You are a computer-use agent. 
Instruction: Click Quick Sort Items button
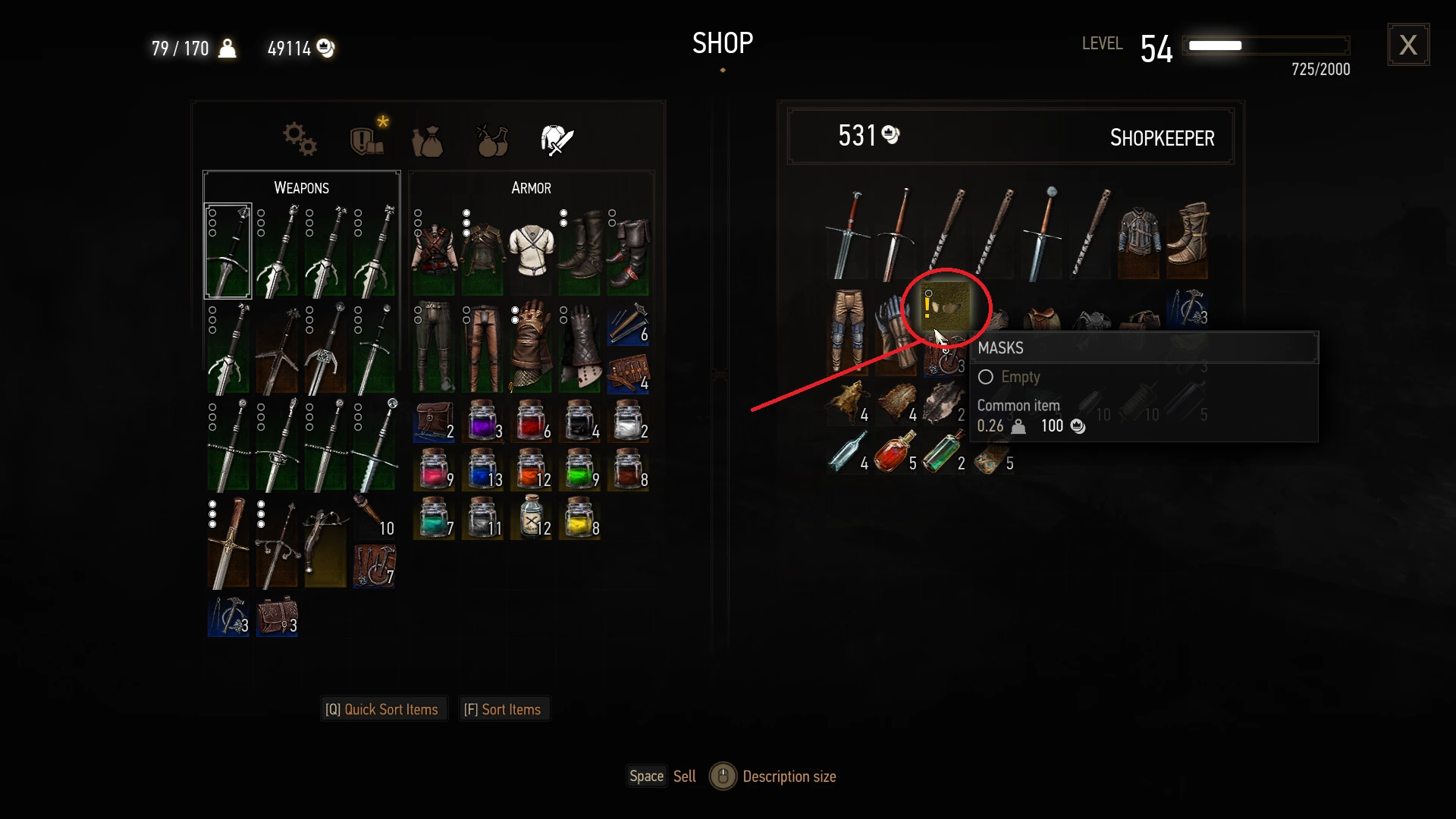pyautogui.click(x=382, y=710)
